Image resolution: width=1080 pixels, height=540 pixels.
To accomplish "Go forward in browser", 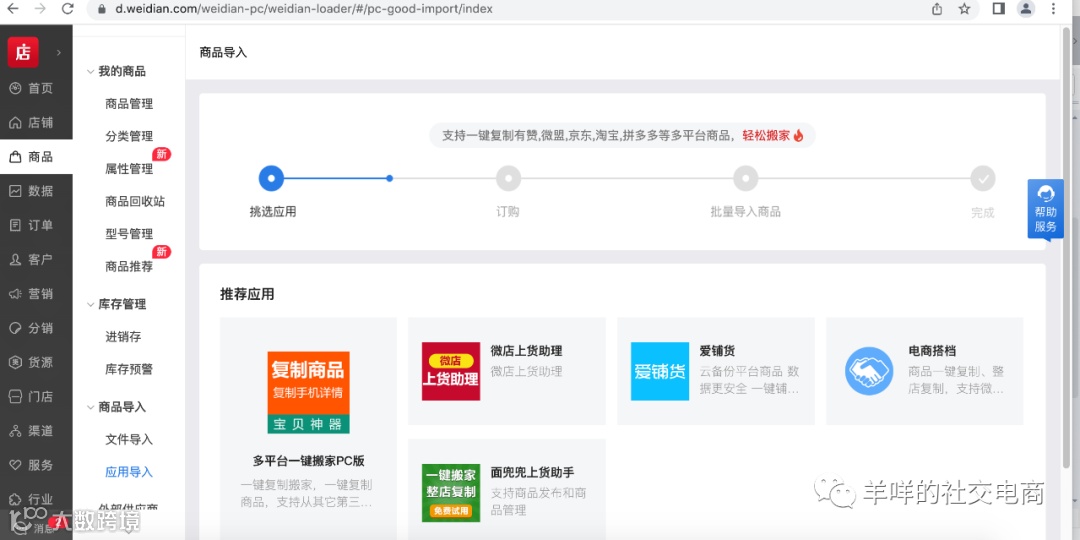I will tap(40, 9).
